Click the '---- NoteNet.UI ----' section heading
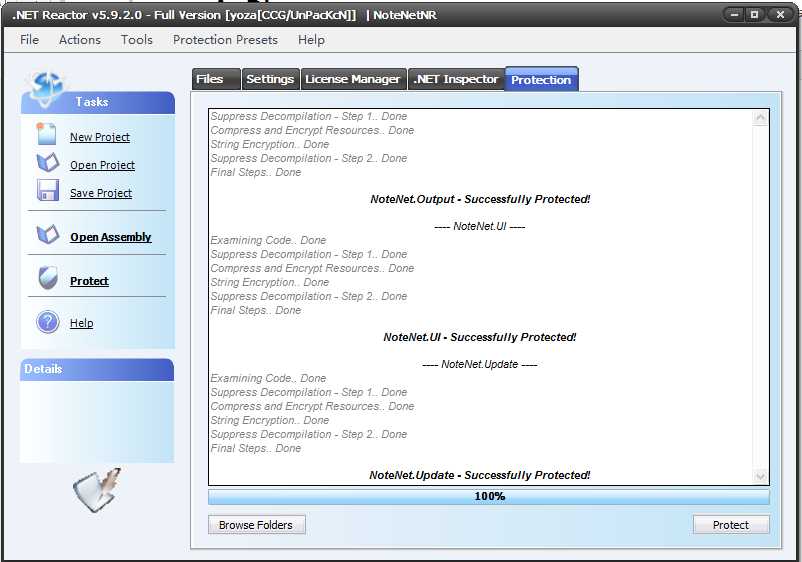This screenshot has width=802, height=562. (480, 227)
